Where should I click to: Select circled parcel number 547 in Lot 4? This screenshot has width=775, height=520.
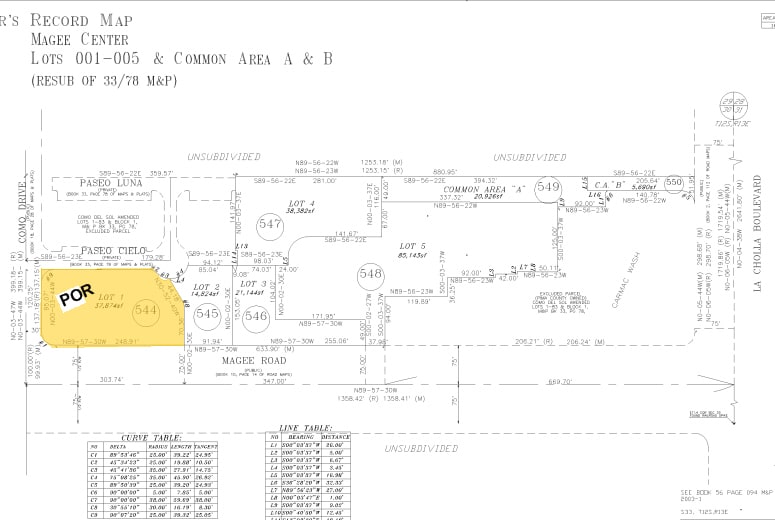point(270,225)
